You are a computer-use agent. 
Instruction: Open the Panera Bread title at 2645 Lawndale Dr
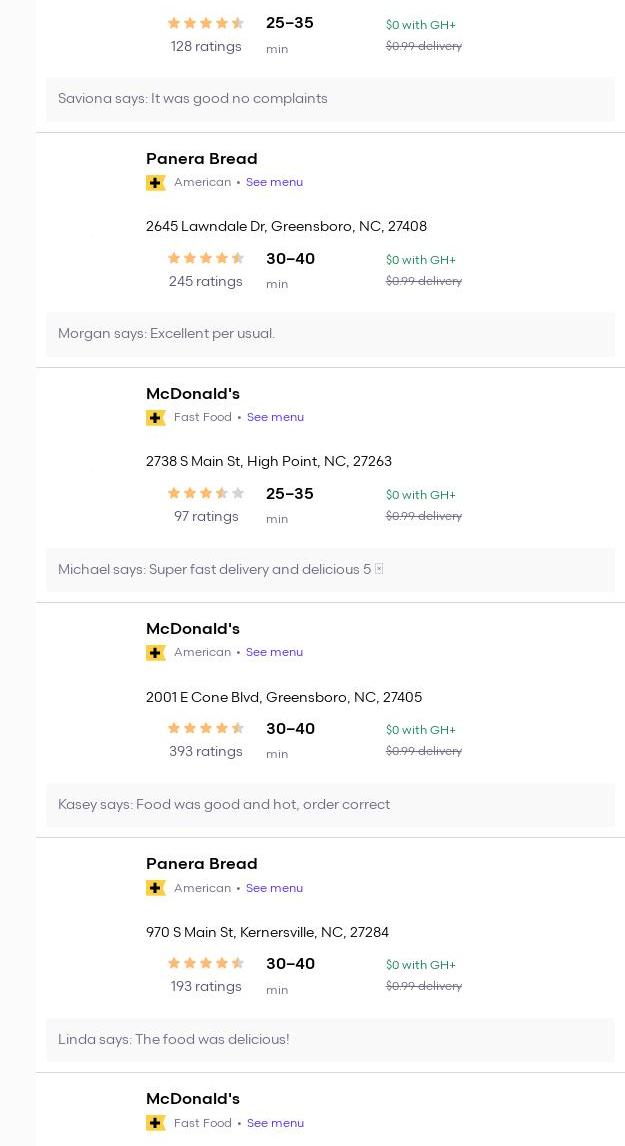click(201, 159)
